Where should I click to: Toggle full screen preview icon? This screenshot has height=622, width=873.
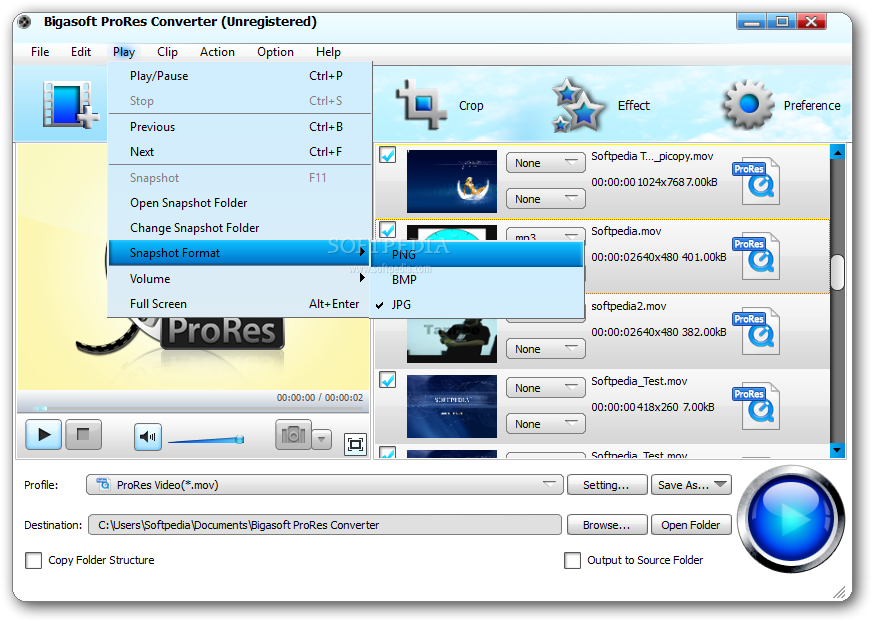tap(355, 444)
